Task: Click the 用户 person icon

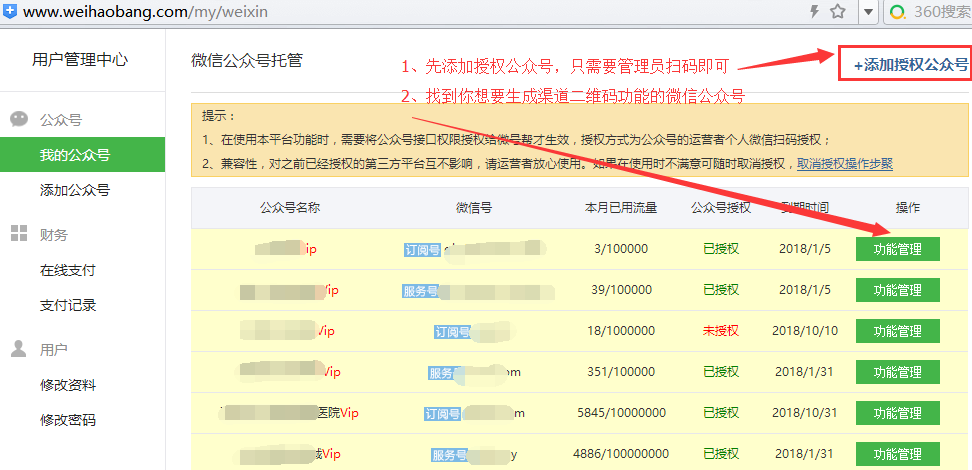Action: 19,349
